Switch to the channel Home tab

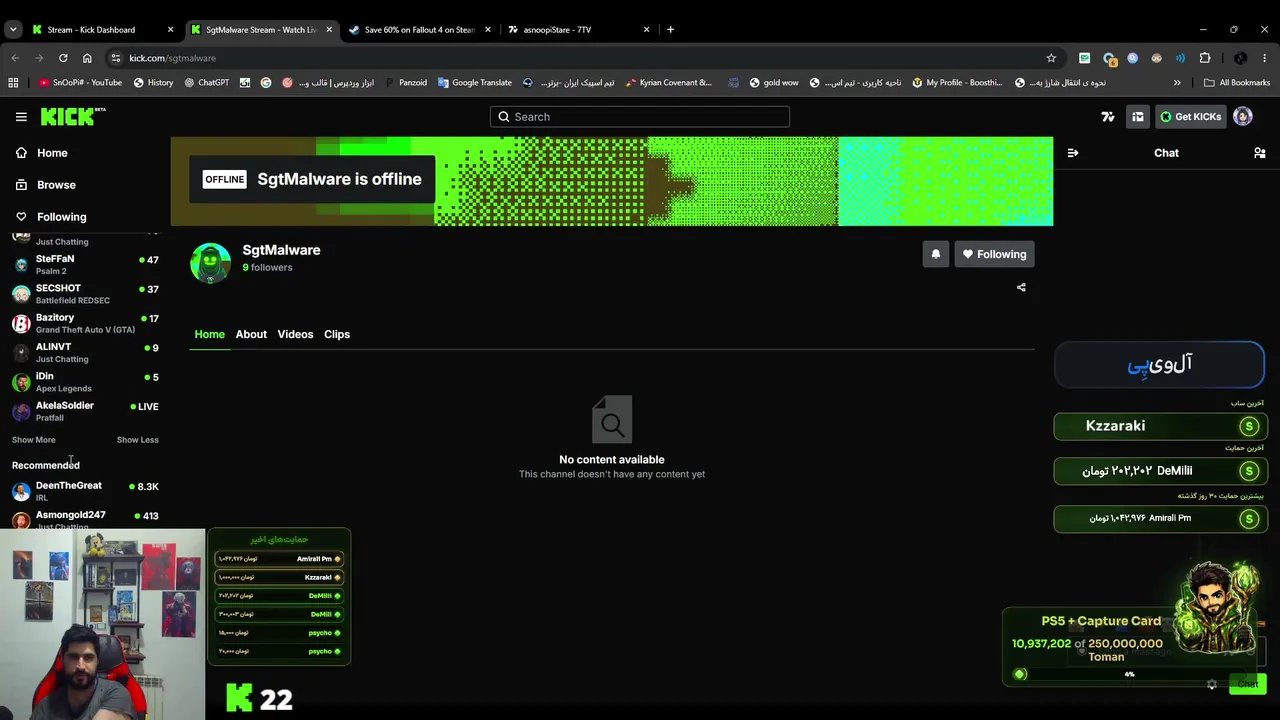pos(209,334)
